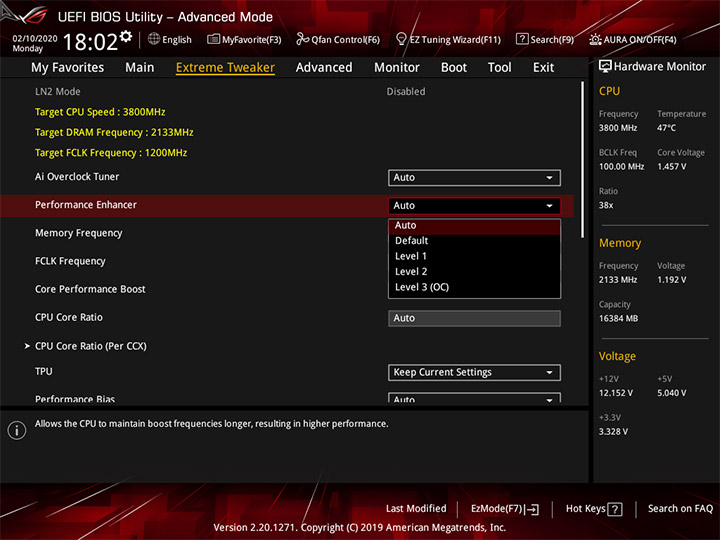This screenshot has width=720, height=540.
Task: Click +5V reading 5.040 V
Action: pyautogui.click(x=671, y=393)
